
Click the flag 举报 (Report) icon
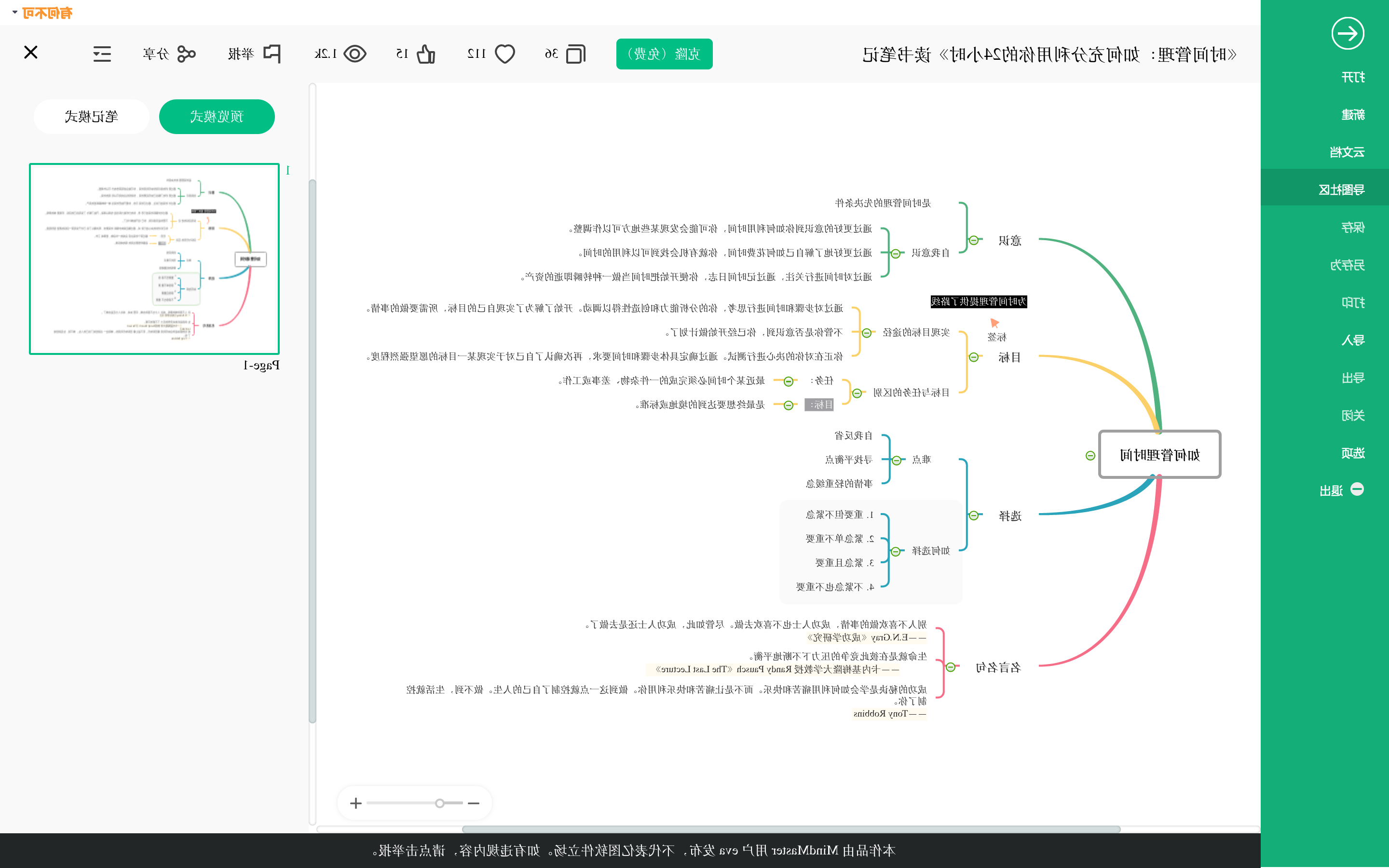pos(272,54)
